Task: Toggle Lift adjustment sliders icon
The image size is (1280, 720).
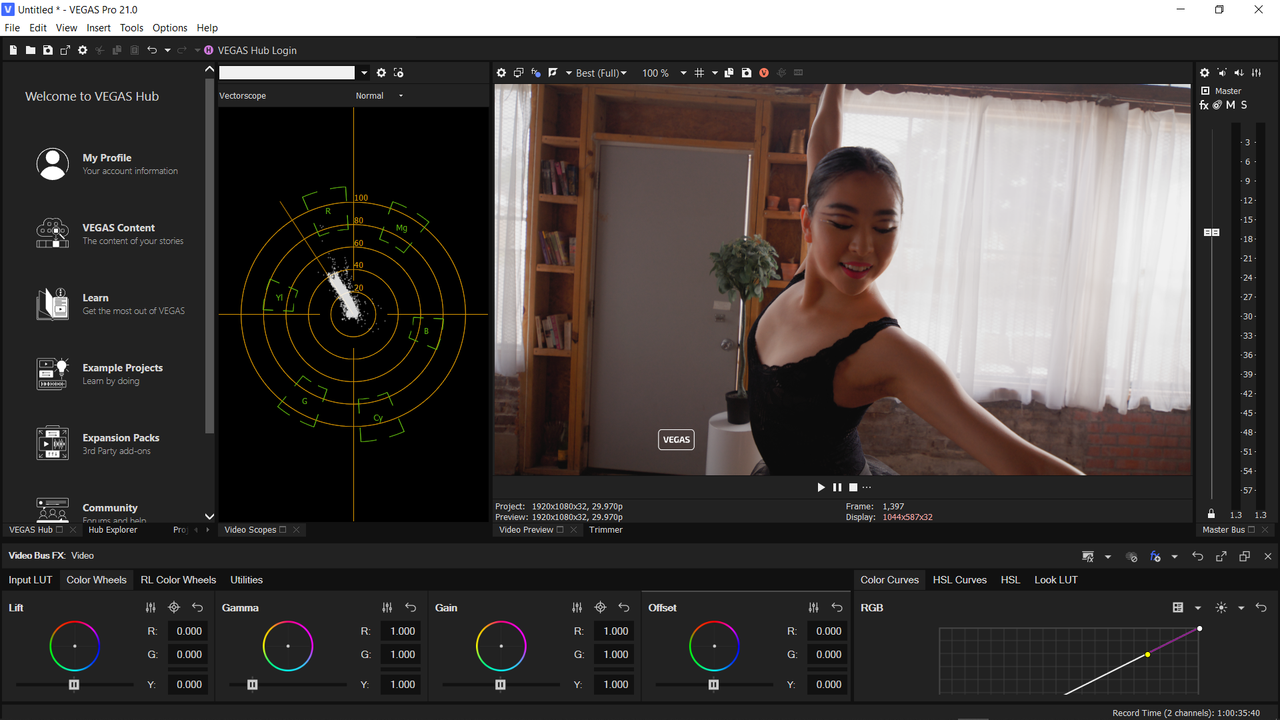Action: [151, 608]
